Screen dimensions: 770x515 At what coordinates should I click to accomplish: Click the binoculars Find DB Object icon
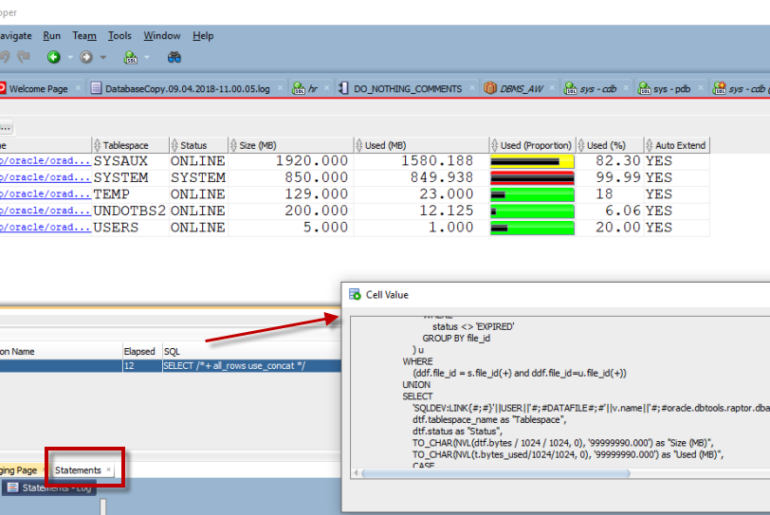pyautogui.click(x=174, y=57)
